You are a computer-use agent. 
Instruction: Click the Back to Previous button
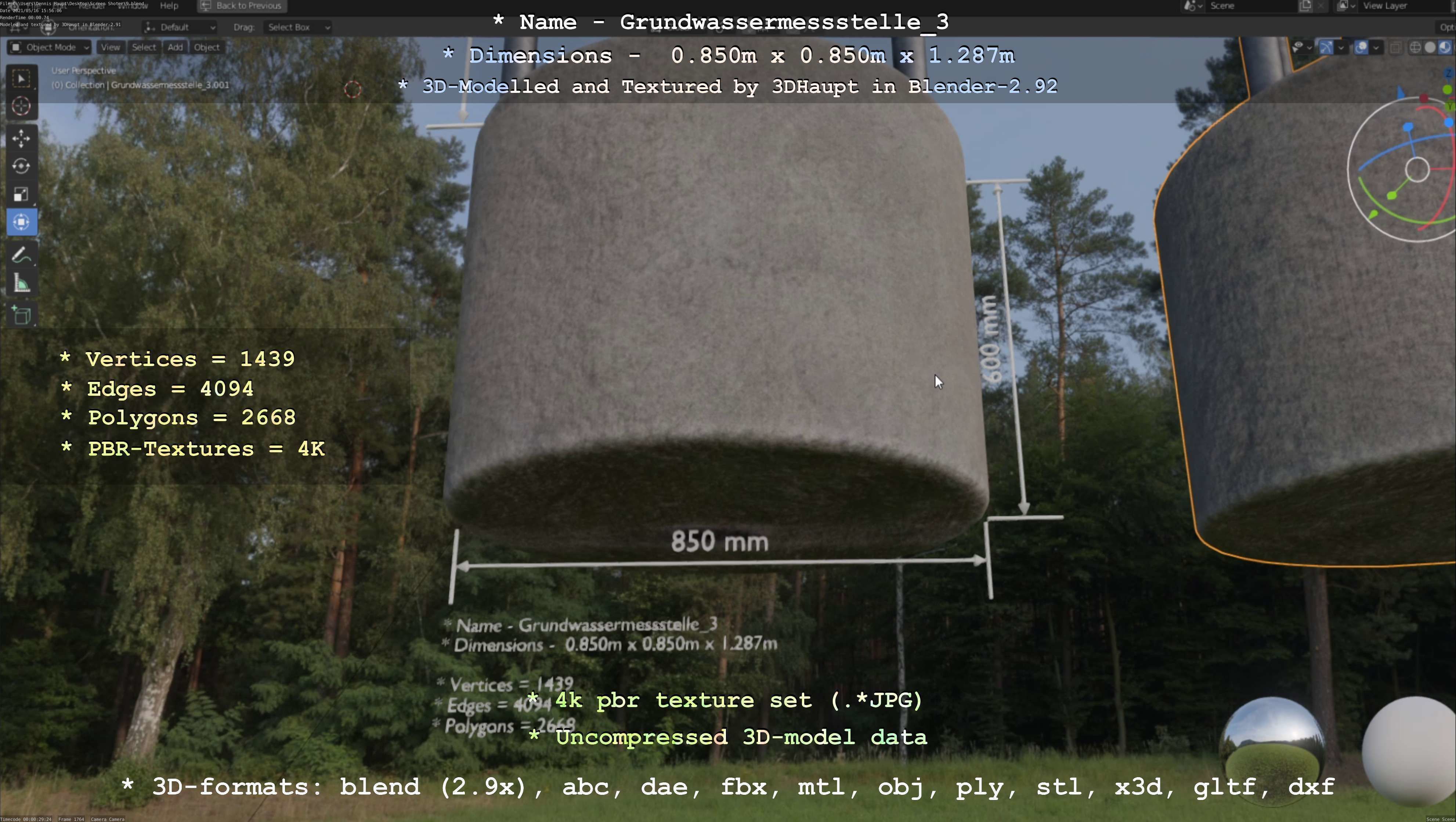tap(242, 6)
